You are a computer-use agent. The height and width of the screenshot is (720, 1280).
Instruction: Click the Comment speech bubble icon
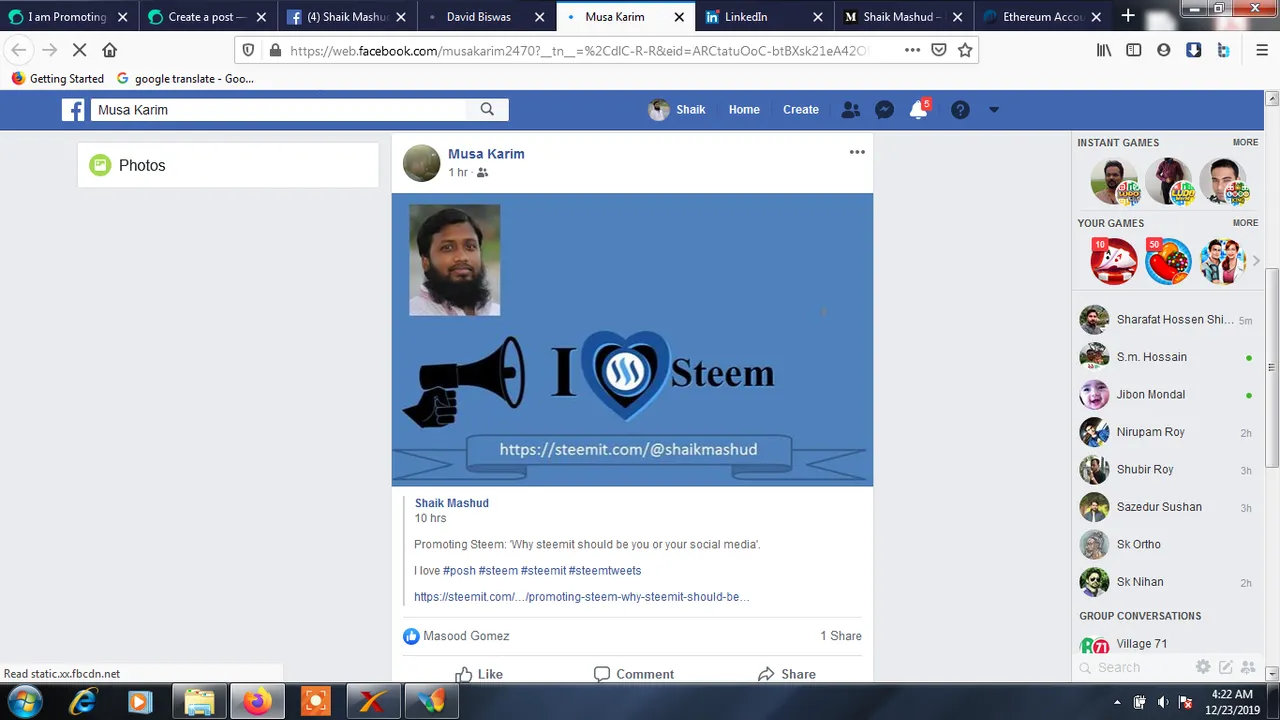pyautogui.click(x=601, y=675)
